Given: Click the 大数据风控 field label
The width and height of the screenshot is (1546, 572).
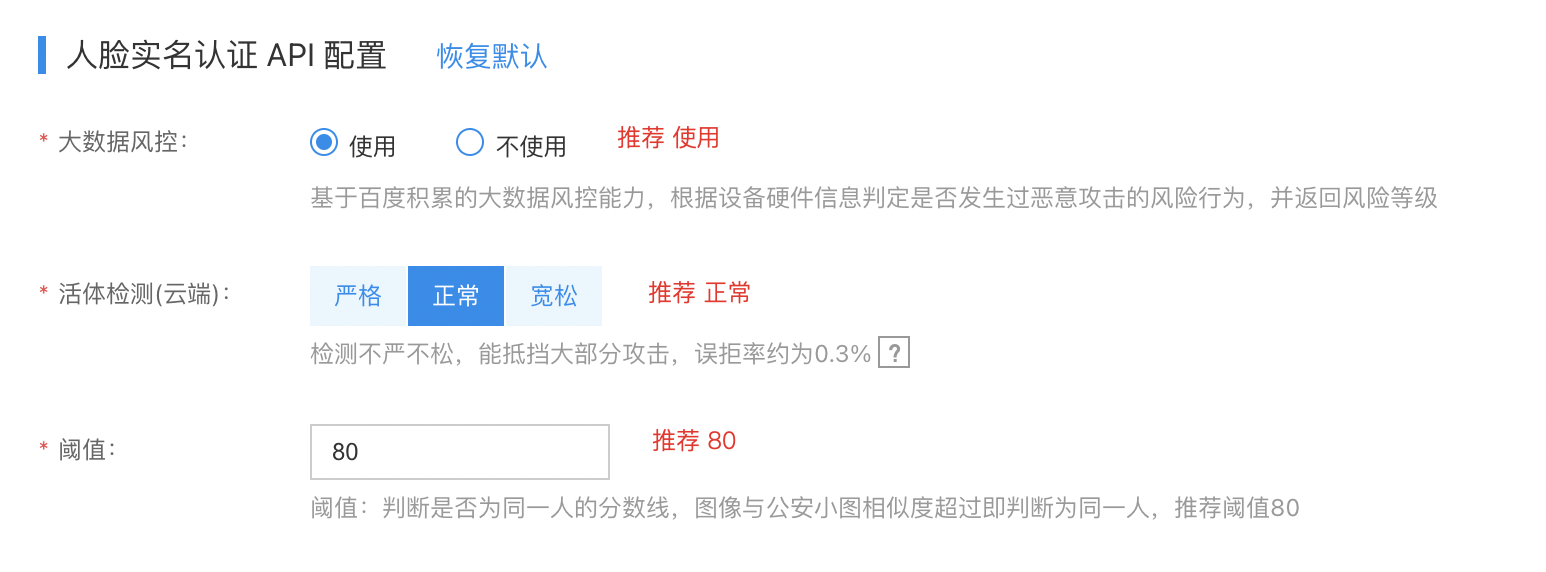Looking at the screenshot, I should (x=123, y=141).
